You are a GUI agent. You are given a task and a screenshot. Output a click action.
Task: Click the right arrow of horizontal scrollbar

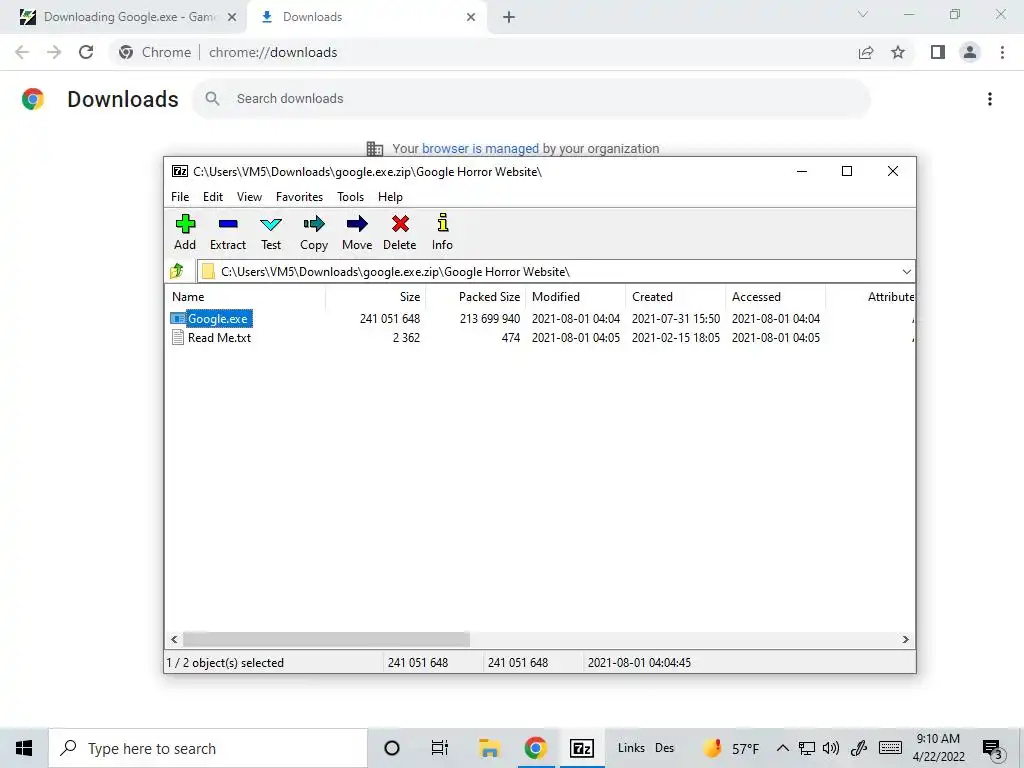tap(905, 639)
